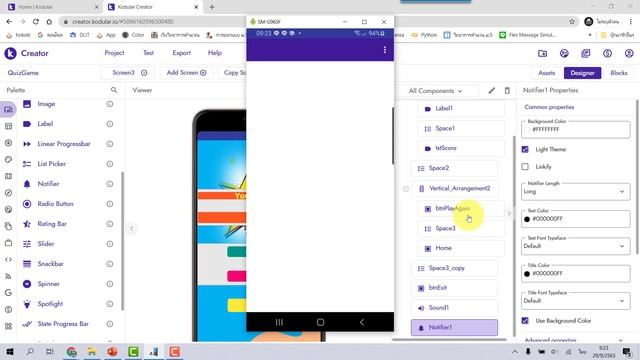640x360 pixels.
Task: Toggle visibility radio beside Vertical_Arrangement2
Action: (406, 189)
